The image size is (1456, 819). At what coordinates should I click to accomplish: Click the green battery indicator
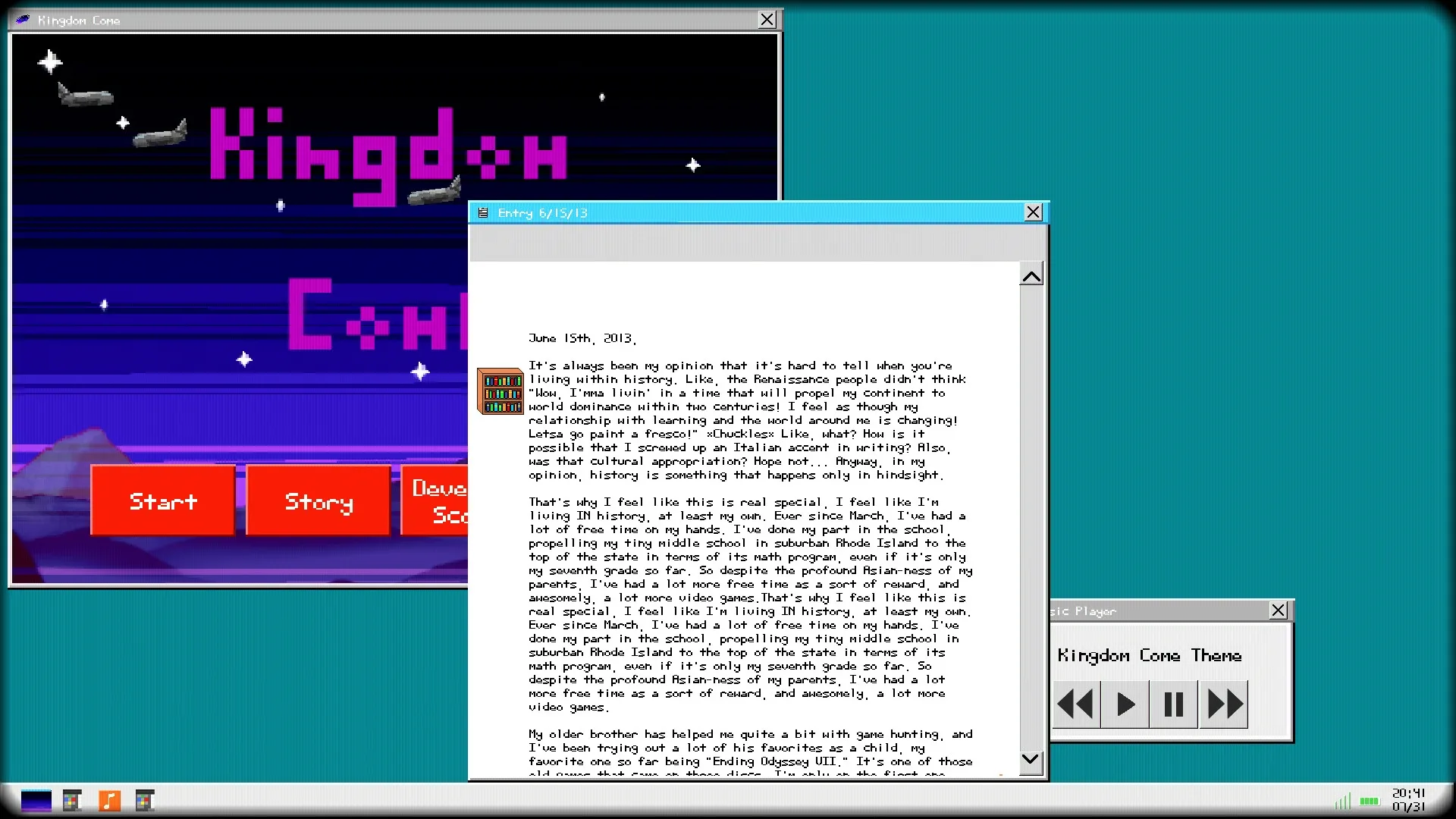pos(1370,802)
